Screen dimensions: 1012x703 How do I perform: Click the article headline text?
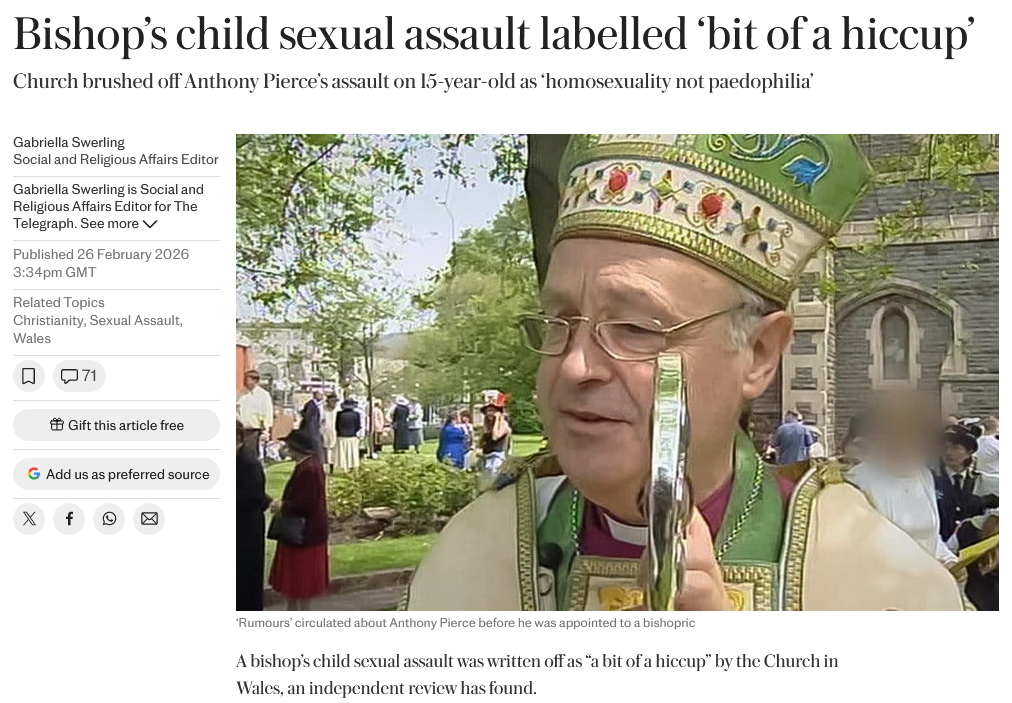[494, 34]
